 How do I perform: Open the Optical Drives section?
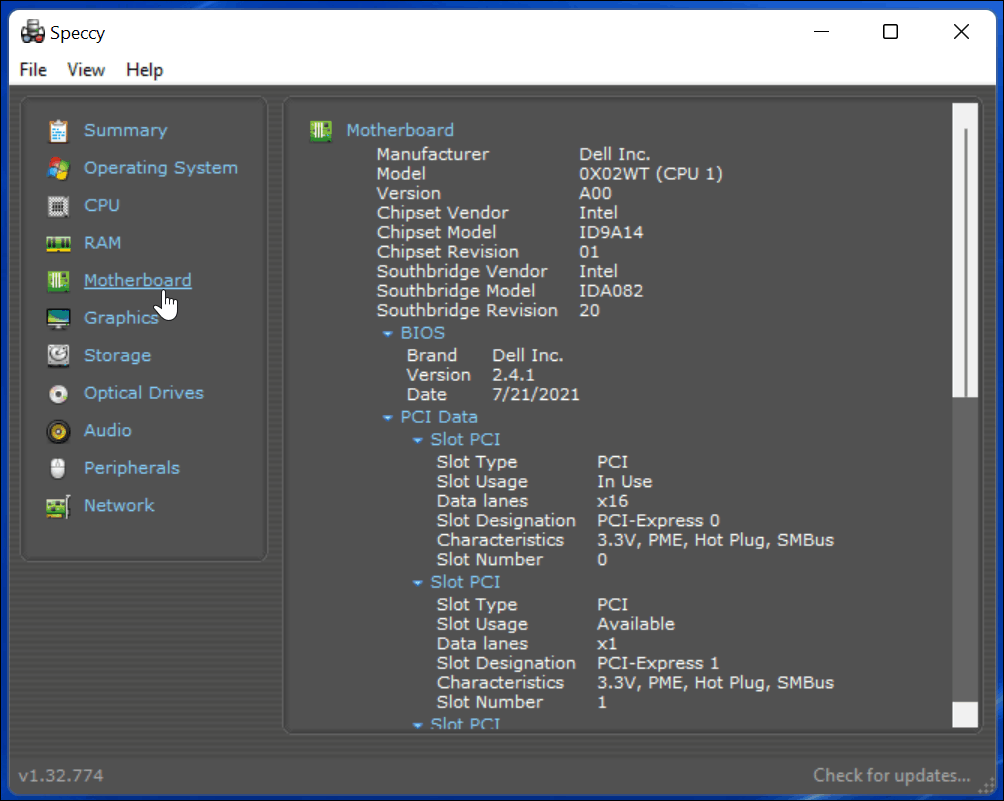[x=144, y=392]
